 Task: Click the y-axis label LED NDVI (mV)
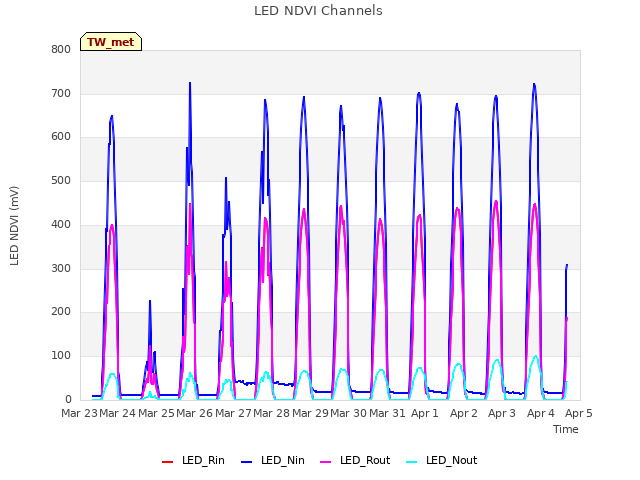tap(14, 226)
